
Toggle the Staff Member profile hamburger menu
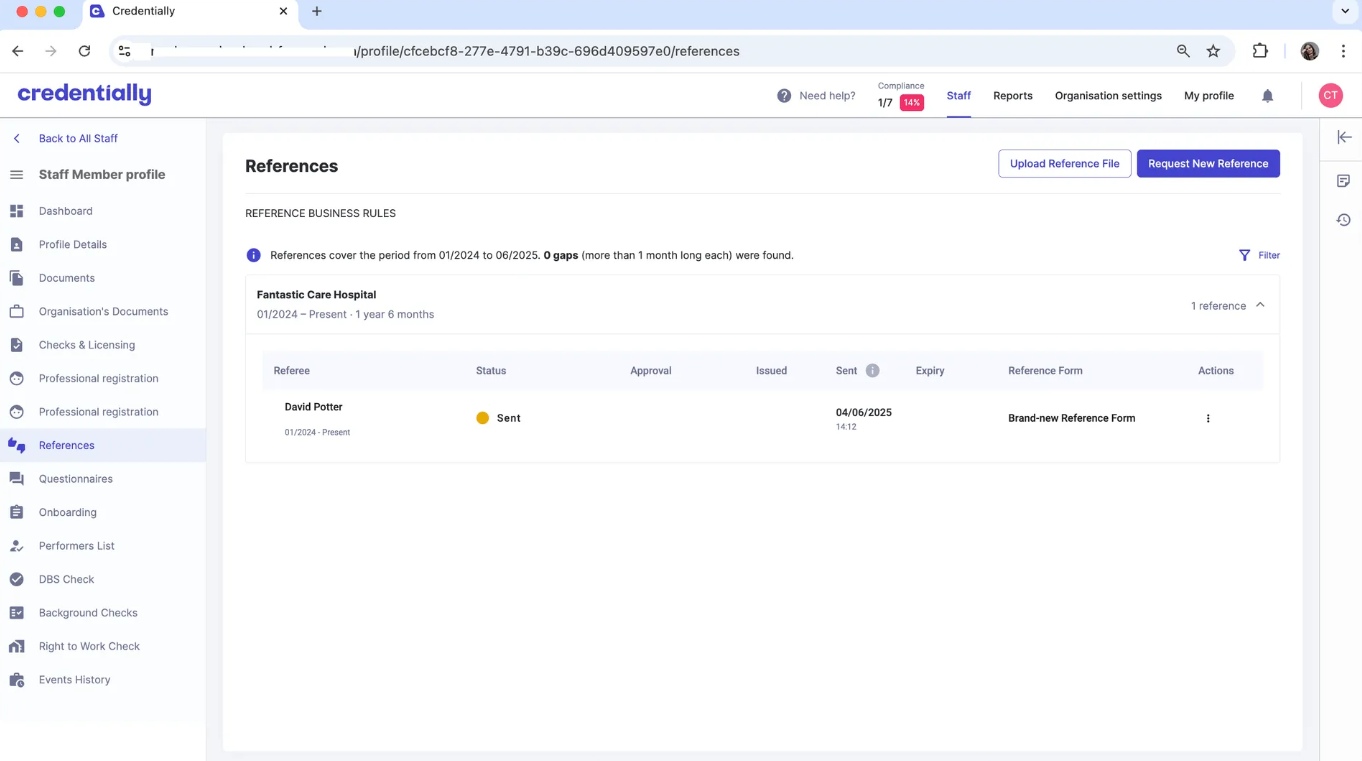click(16, 175)
